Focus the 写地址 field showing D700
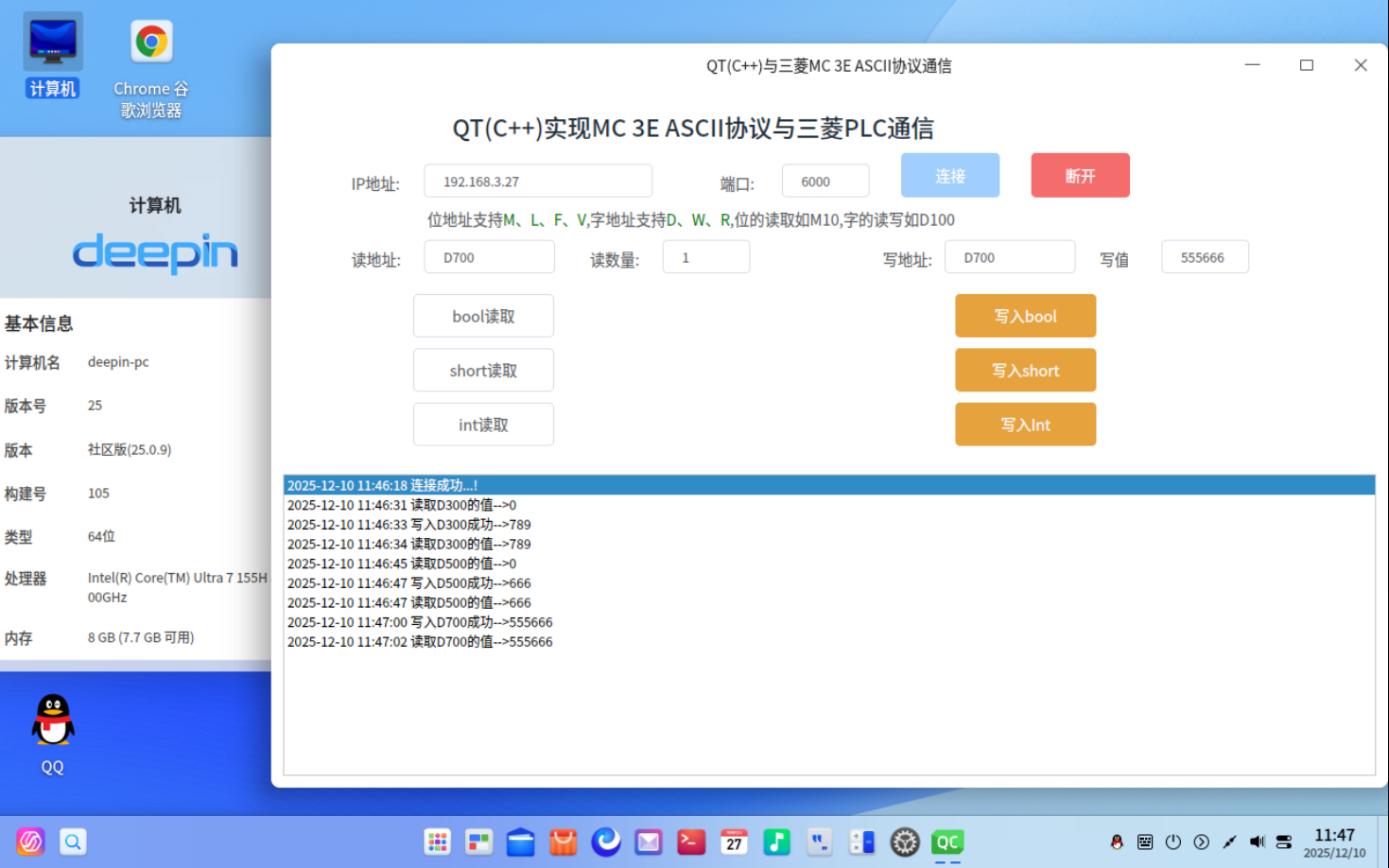The height and width of the screenshot is (868, 1389). (1010, 257)
